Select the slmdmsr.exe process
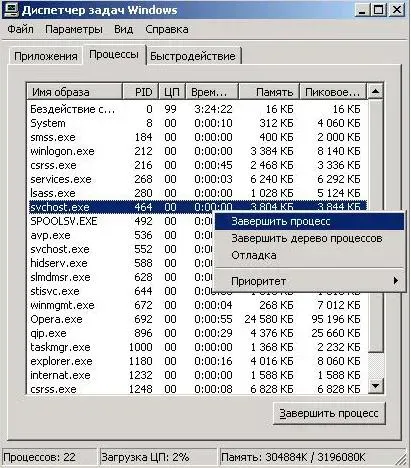This screenshot has width=411, height=468. 121,277
